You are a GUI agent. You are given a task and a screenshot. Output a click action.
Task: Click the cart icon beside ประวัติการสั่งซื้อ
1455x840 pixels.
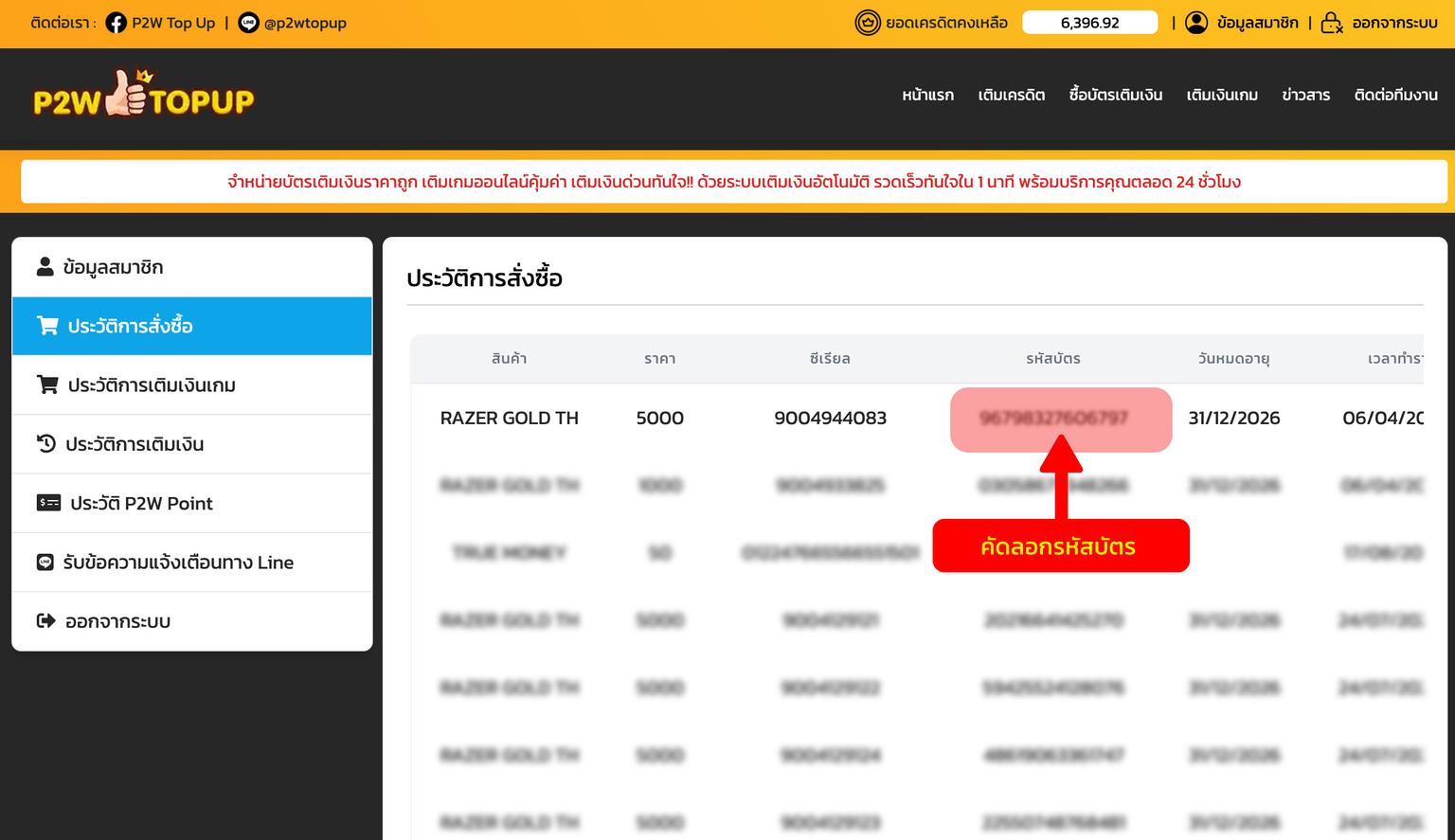47,326
